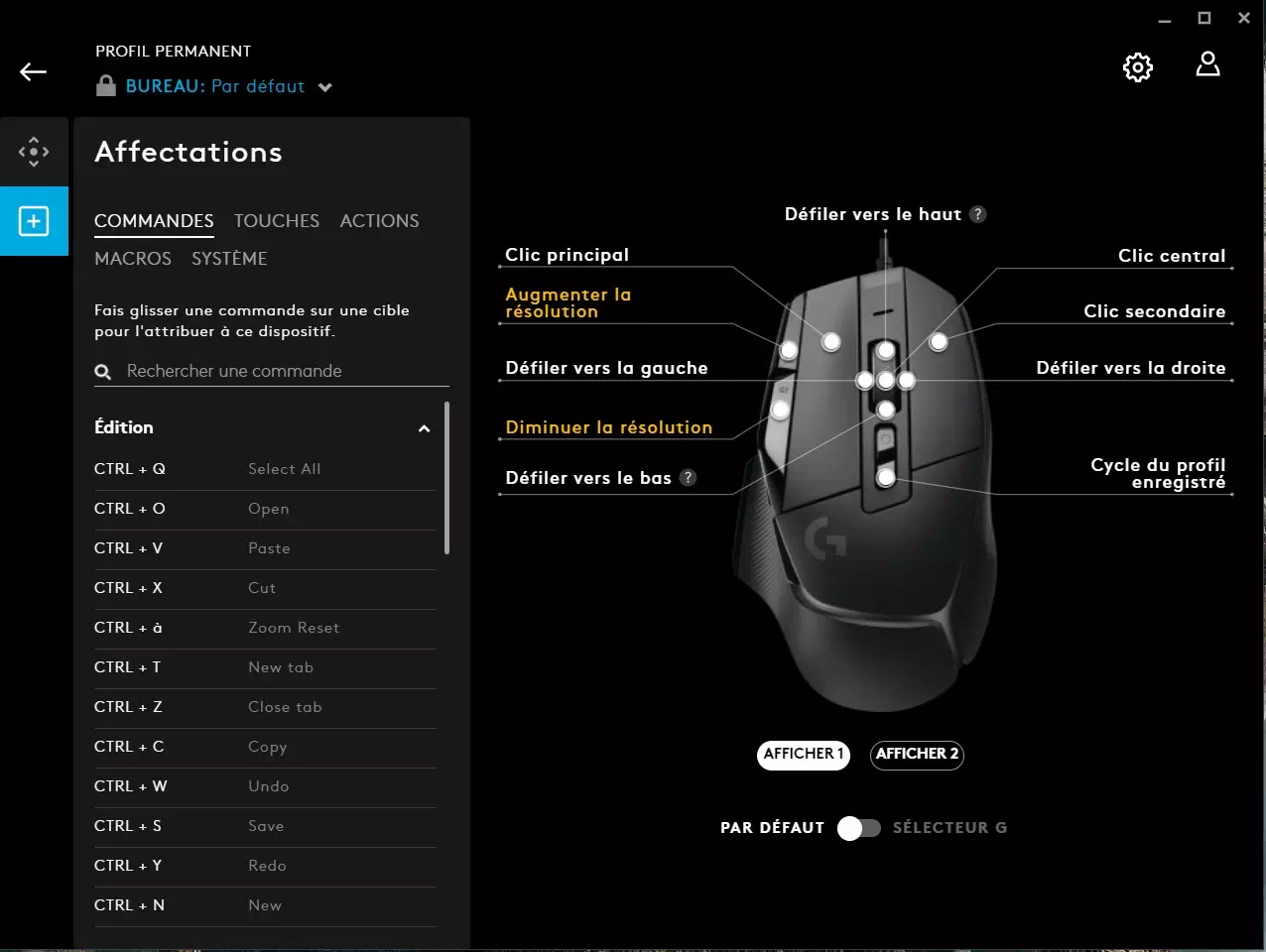Click the back arrow icon
This screenshot has width=1266, height=952.
point(33,71)
